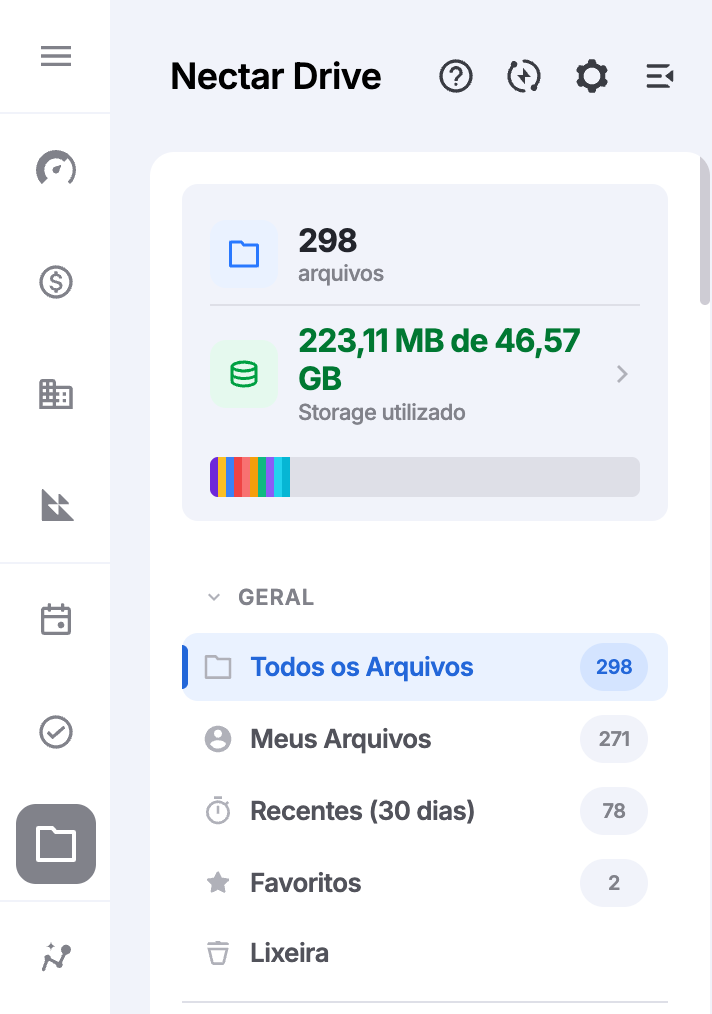
Task: Click the multicolor storage usage bar
Action: coord(425,477)
